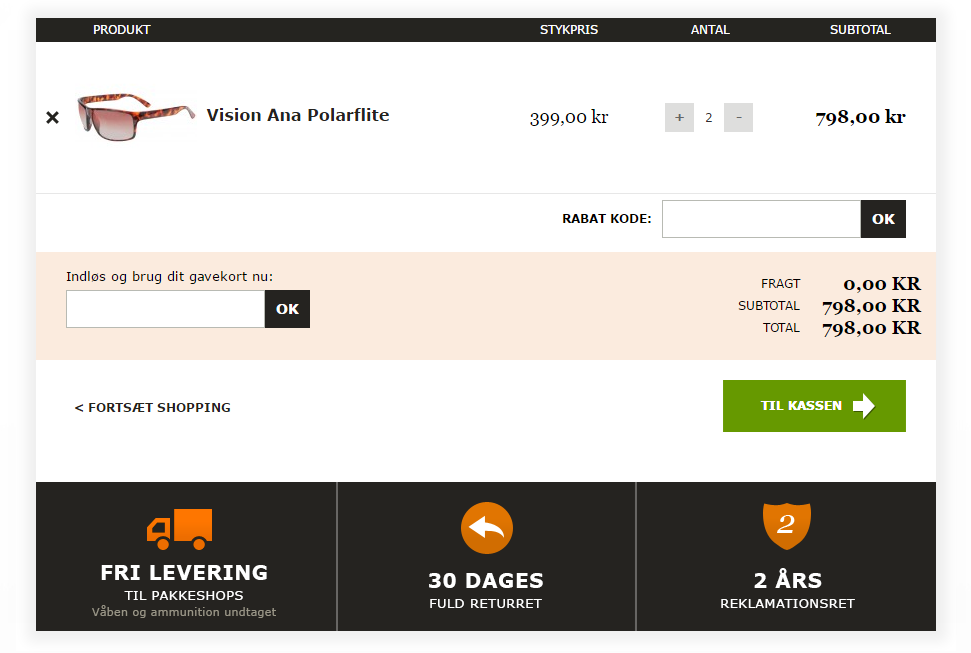Proceed with the green Til kassen button
Image resolution: width=971 pixels, height=653 pixels.
coord(814,406)
